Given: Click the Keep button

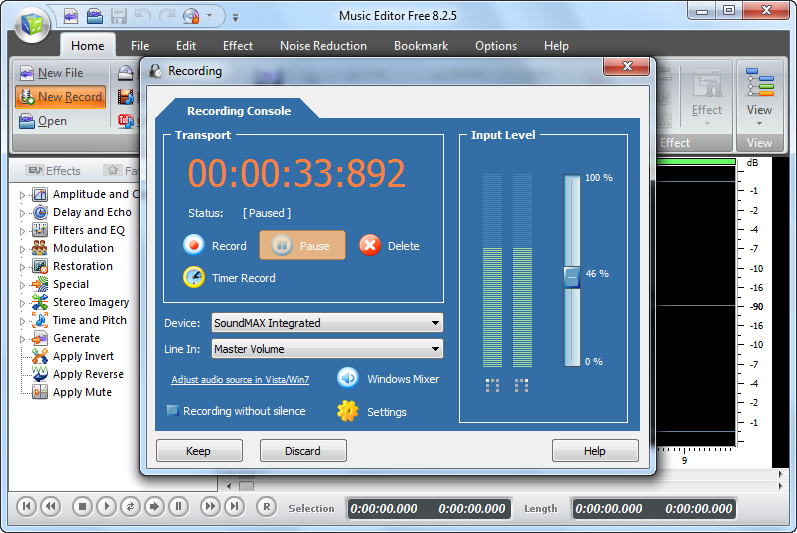Looking at the screenshot, I should point(199,451).
